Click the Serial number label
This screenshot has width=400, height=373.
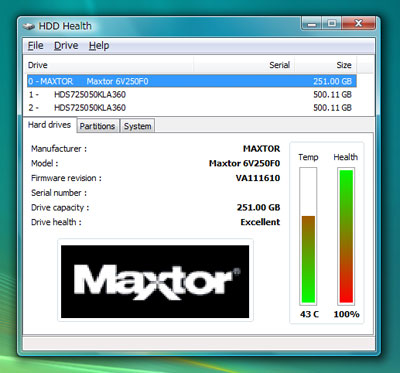(x=59, y=193)
